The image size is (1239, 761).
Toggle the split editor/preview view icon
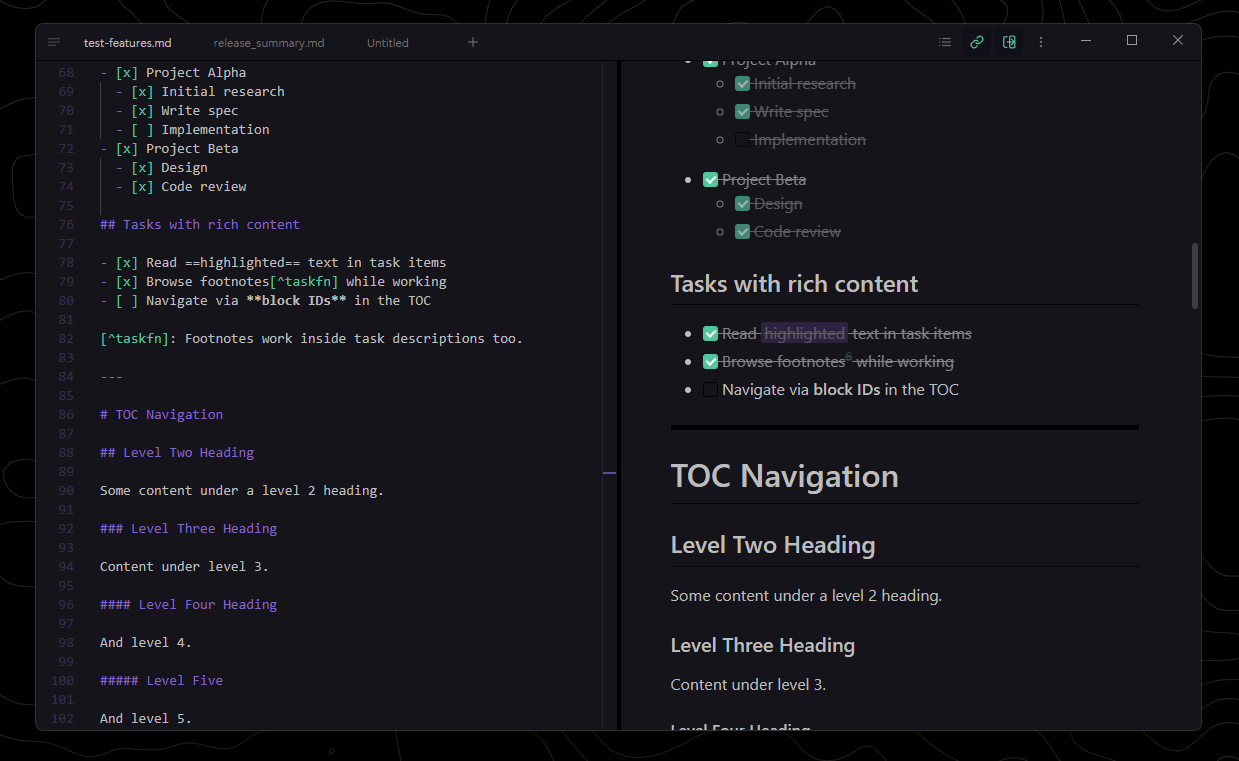pos(1009,42)
